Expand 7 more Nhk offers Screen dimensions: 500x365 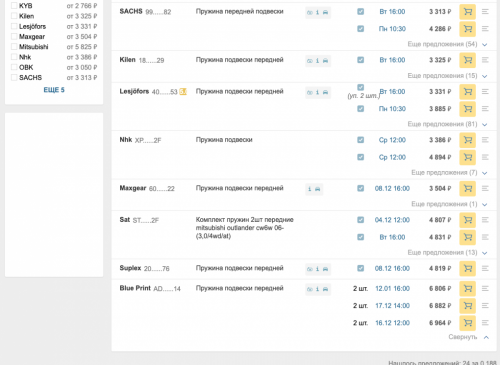449,173
